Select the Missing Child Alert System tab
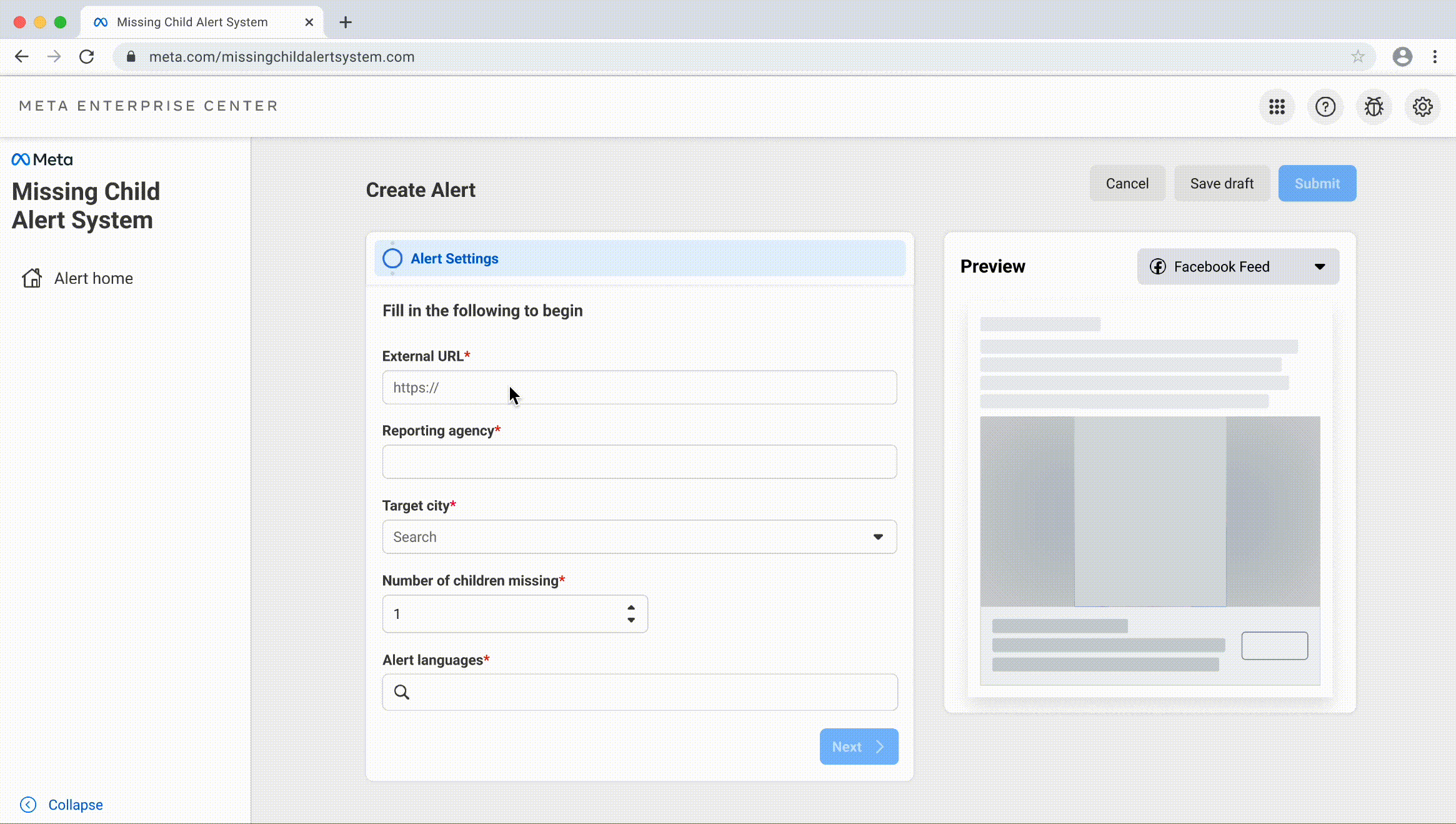Image resolution: width=1456 pixels, height=824 pixels. [x=192, y=23]
